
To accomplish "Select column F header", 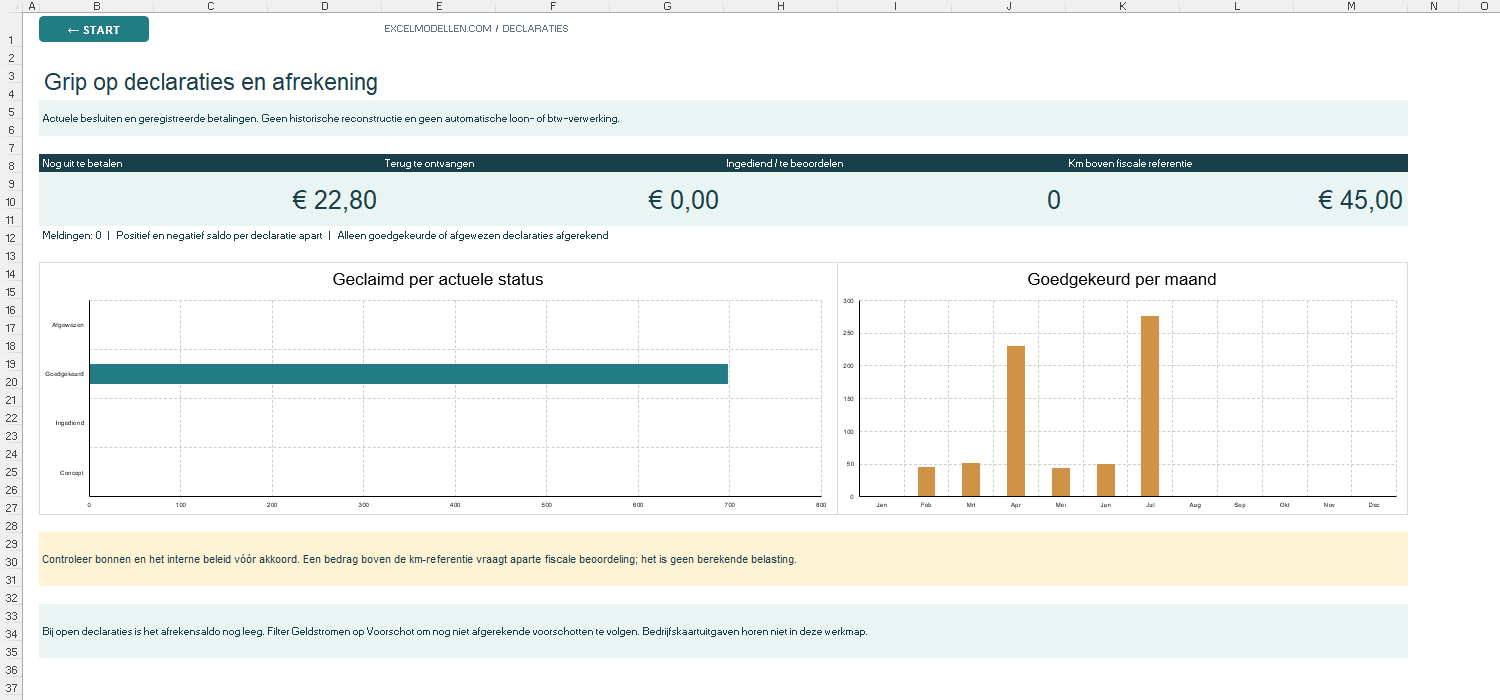I will click(552, 6).
